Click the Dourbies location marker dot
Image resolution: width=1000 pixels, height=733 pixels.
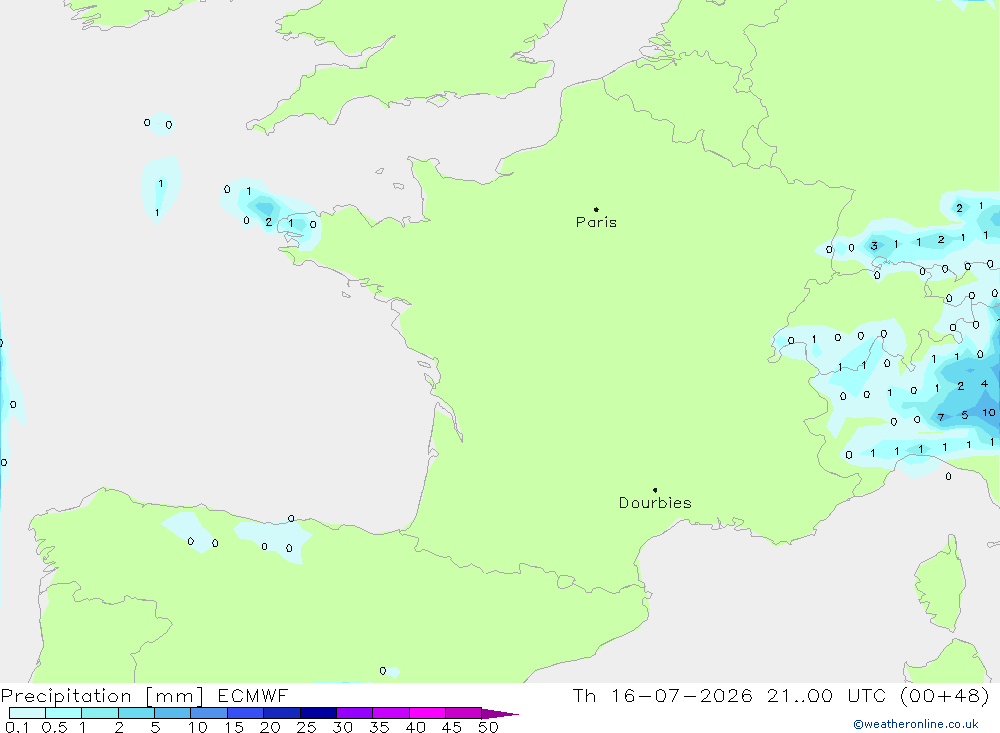(655, 490)
